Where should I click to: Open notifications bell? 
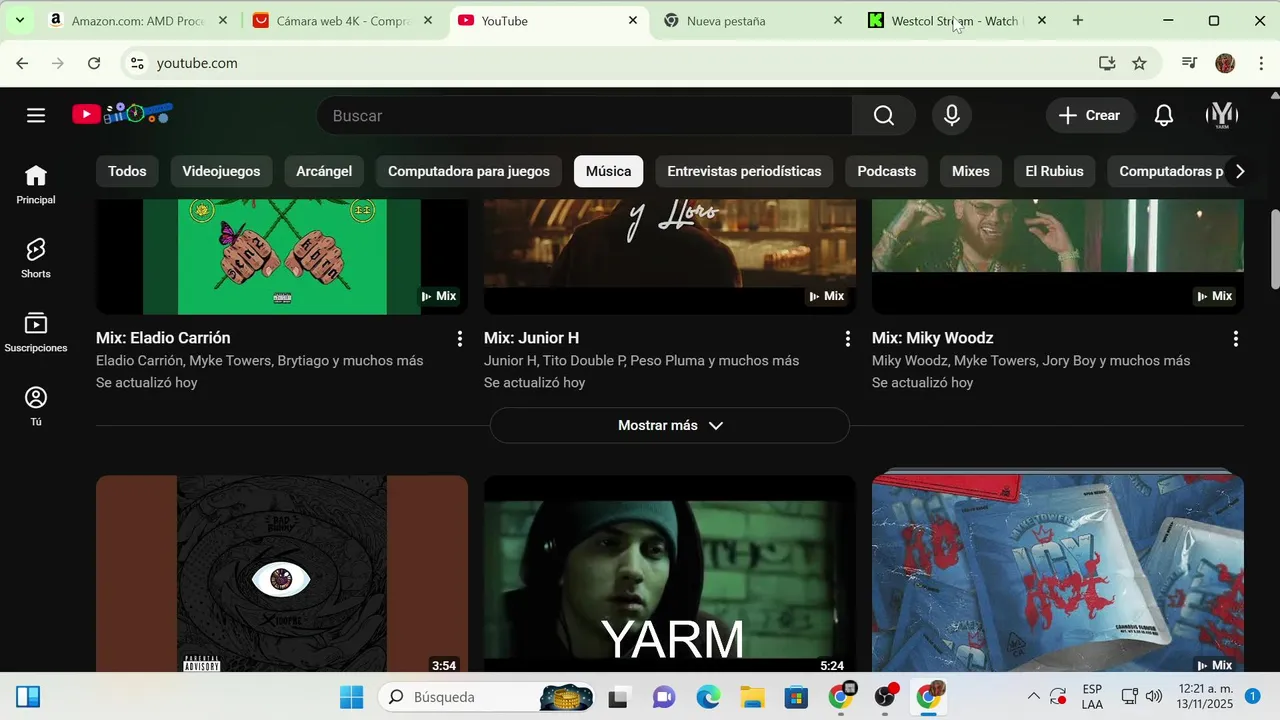(1164, 115)
